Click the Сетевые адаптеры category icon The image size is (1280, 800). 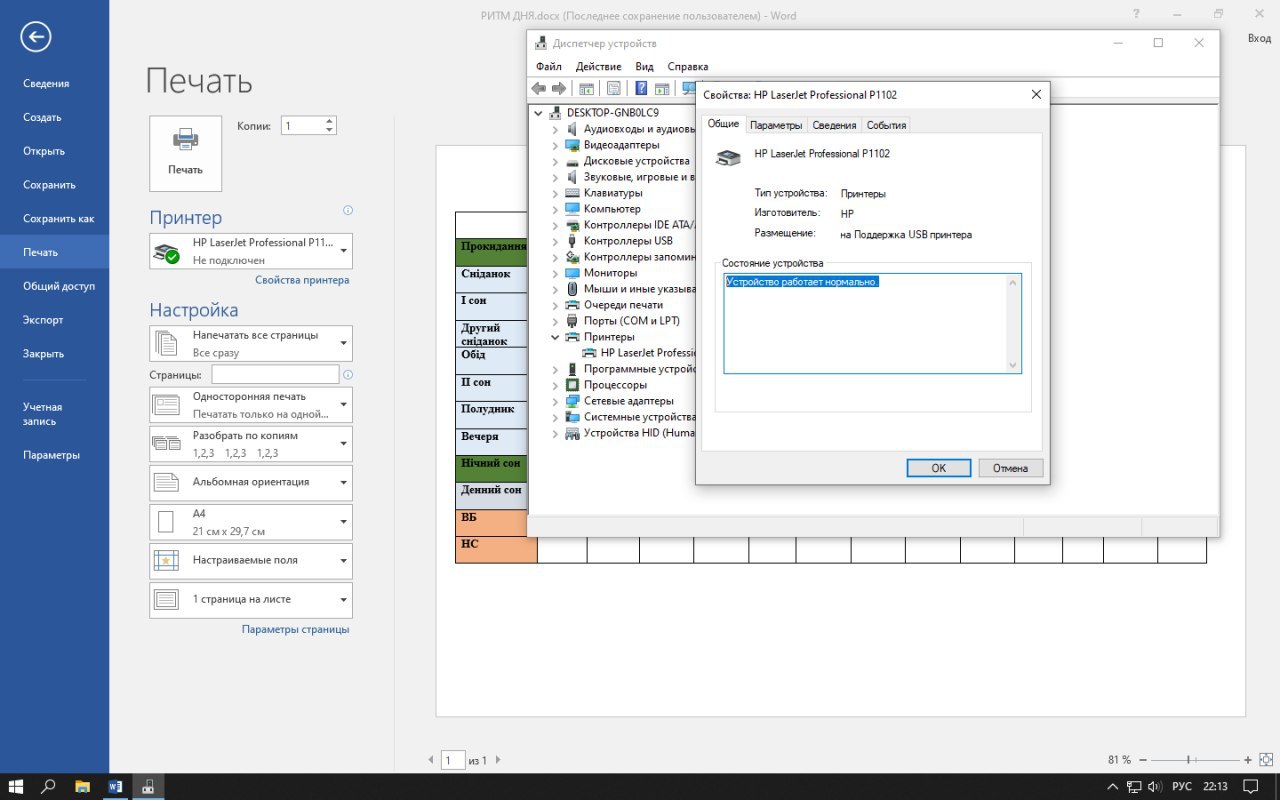click(572, 401)
